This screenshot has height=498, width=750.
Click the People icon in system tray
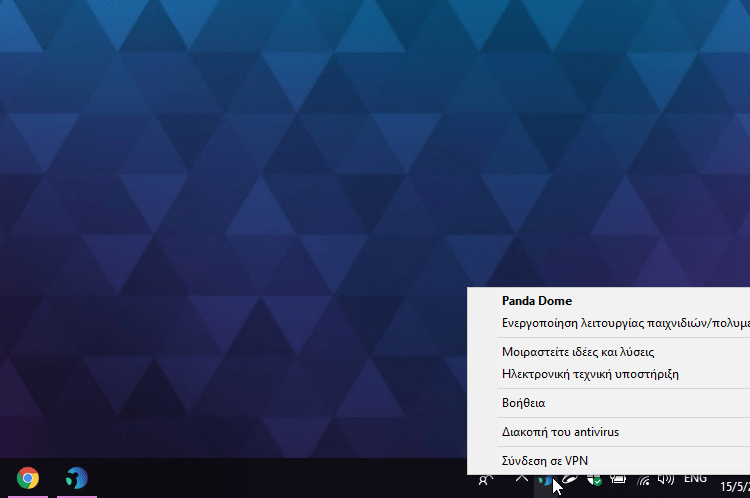coord(485,480)
